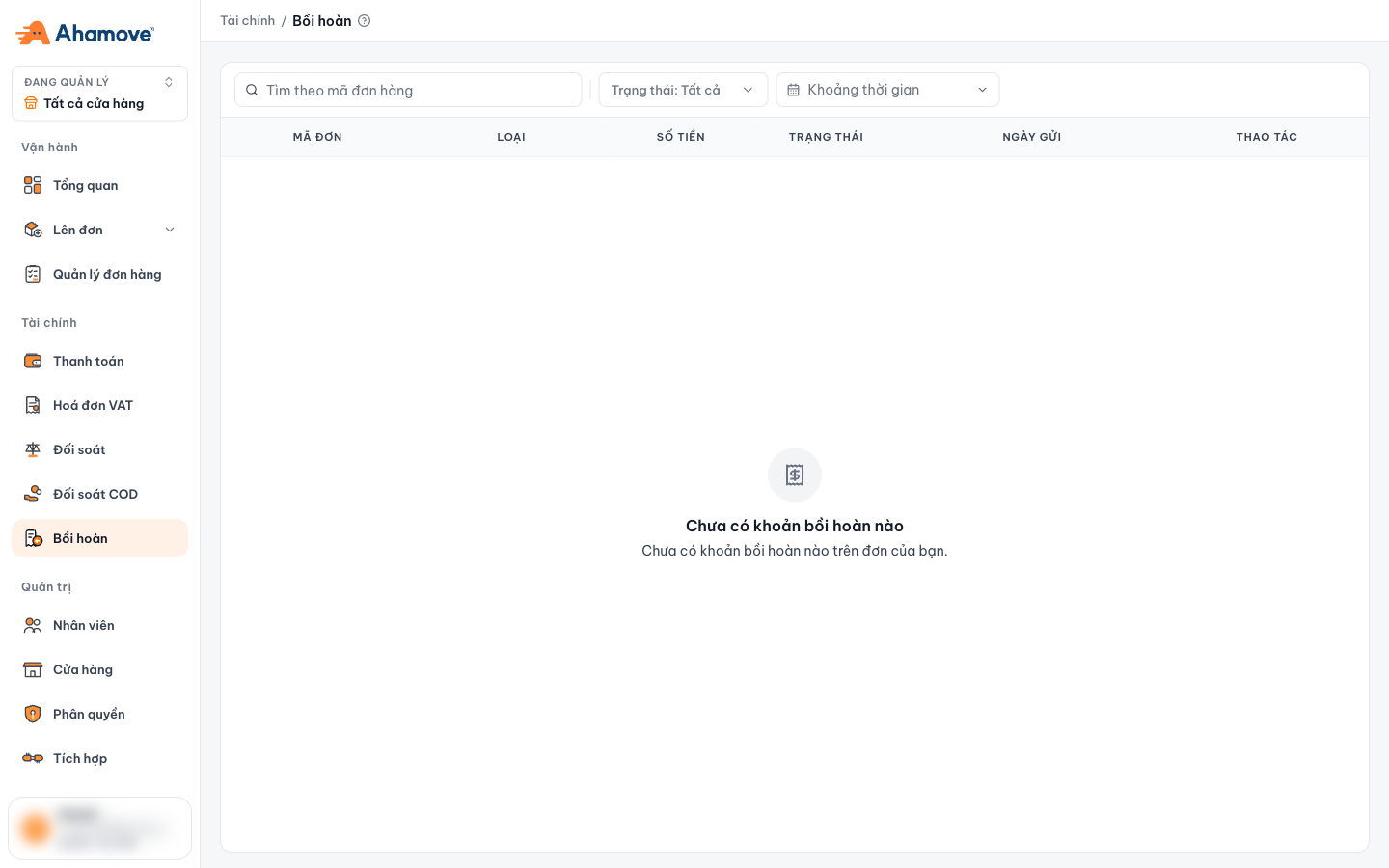Click the help icon beside Bồi hoàn title
Screen dimensions: 1389x868
364,21
